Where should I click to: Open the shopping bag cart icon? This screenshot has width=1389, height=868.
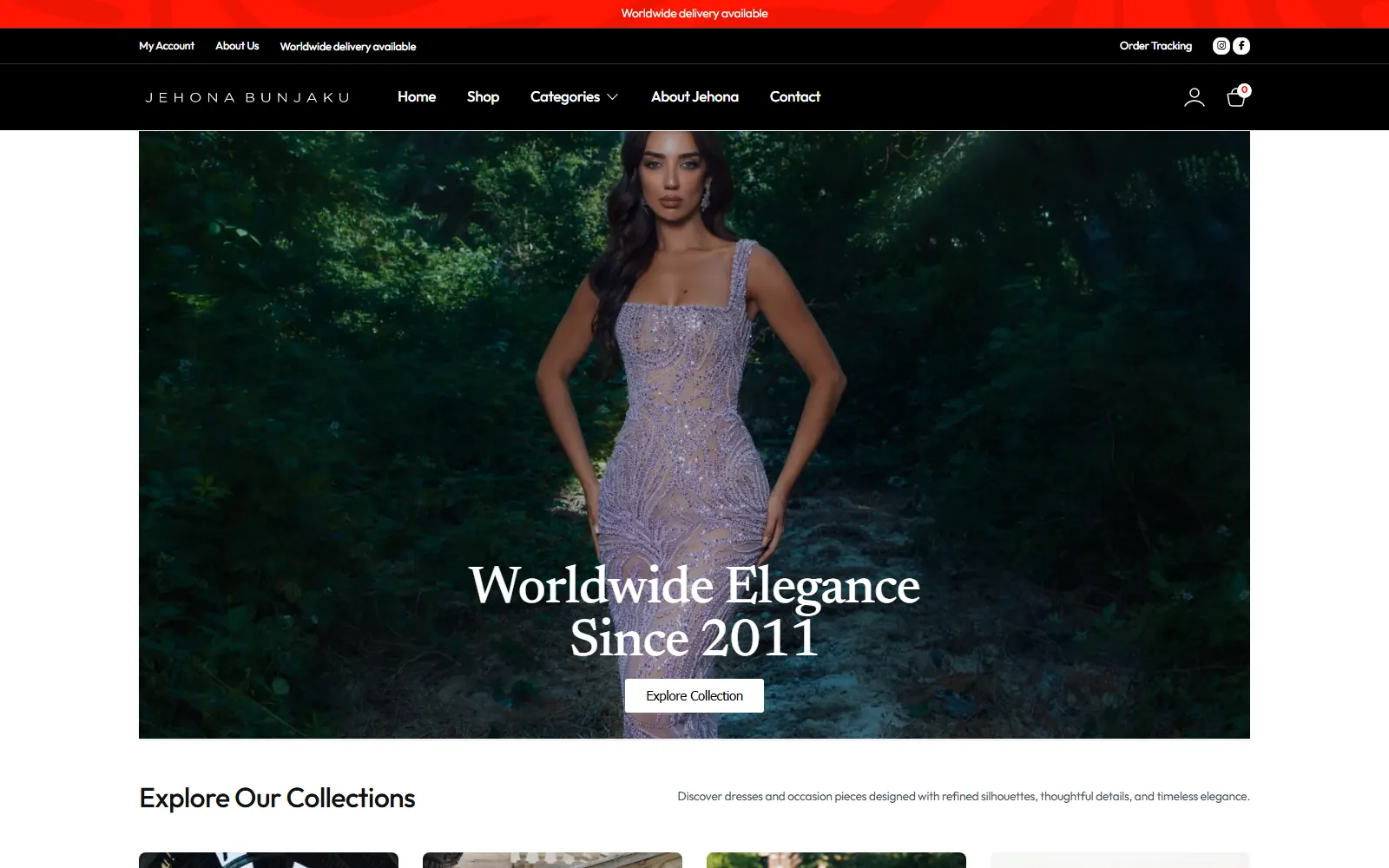point(1237,96)
